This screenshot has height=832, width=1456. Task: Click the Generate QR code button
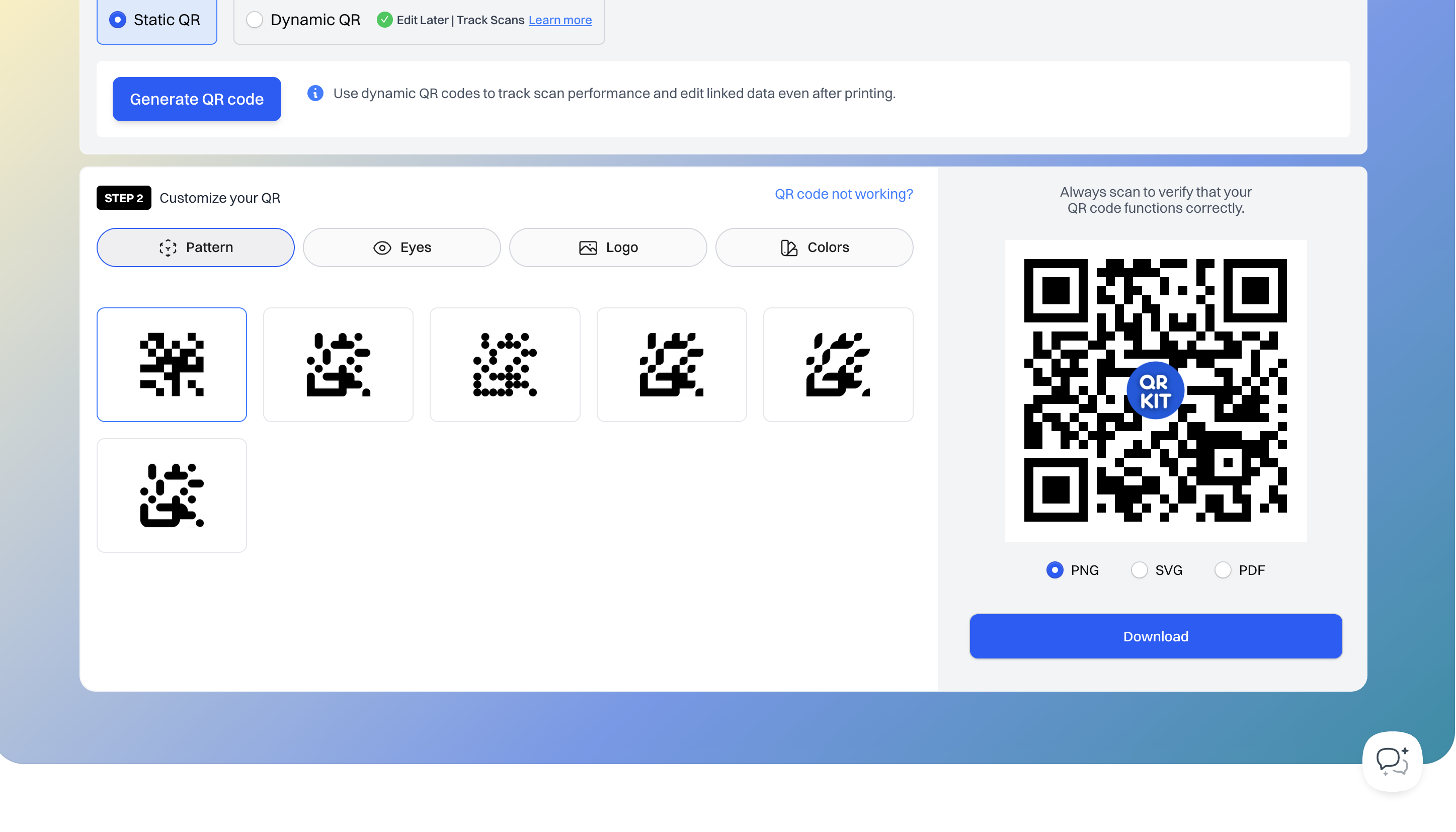click(x=197, y=99)
